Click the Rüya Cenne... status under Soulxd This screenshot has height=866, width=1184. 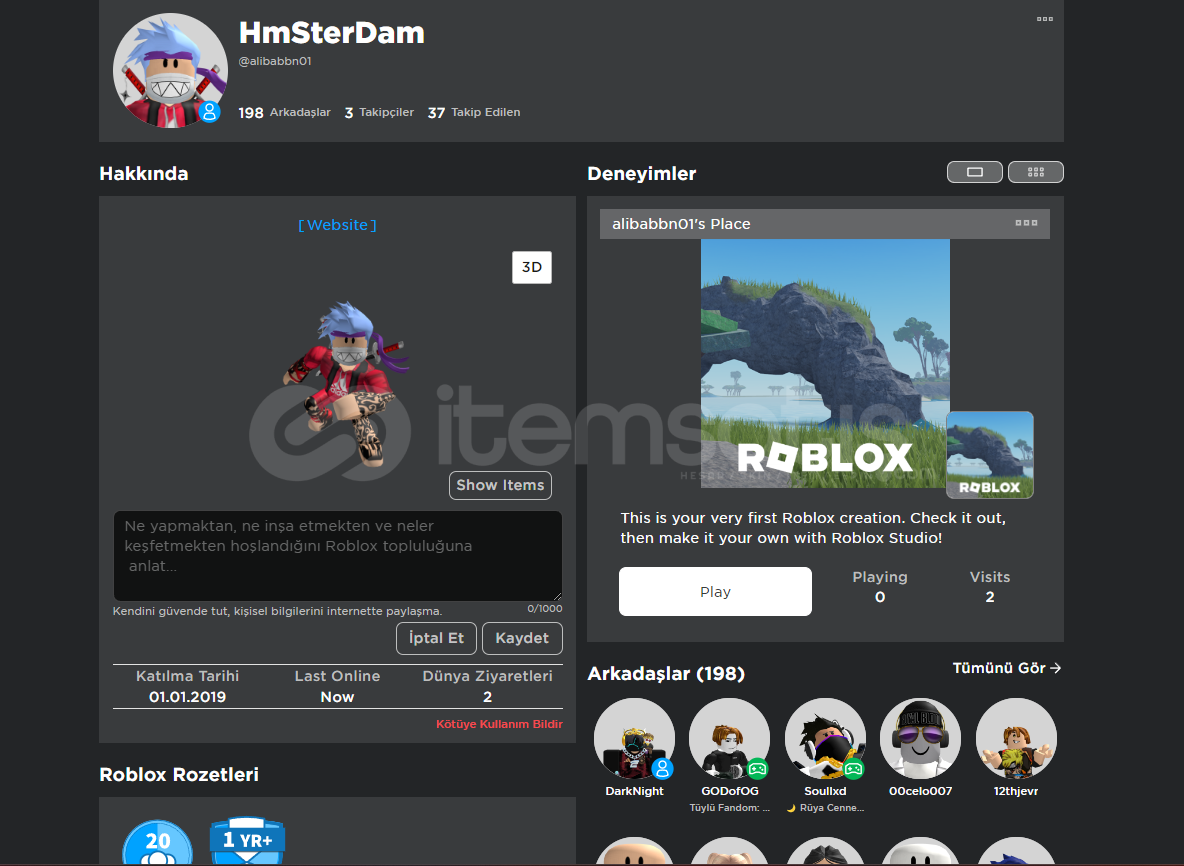(825, 808)
